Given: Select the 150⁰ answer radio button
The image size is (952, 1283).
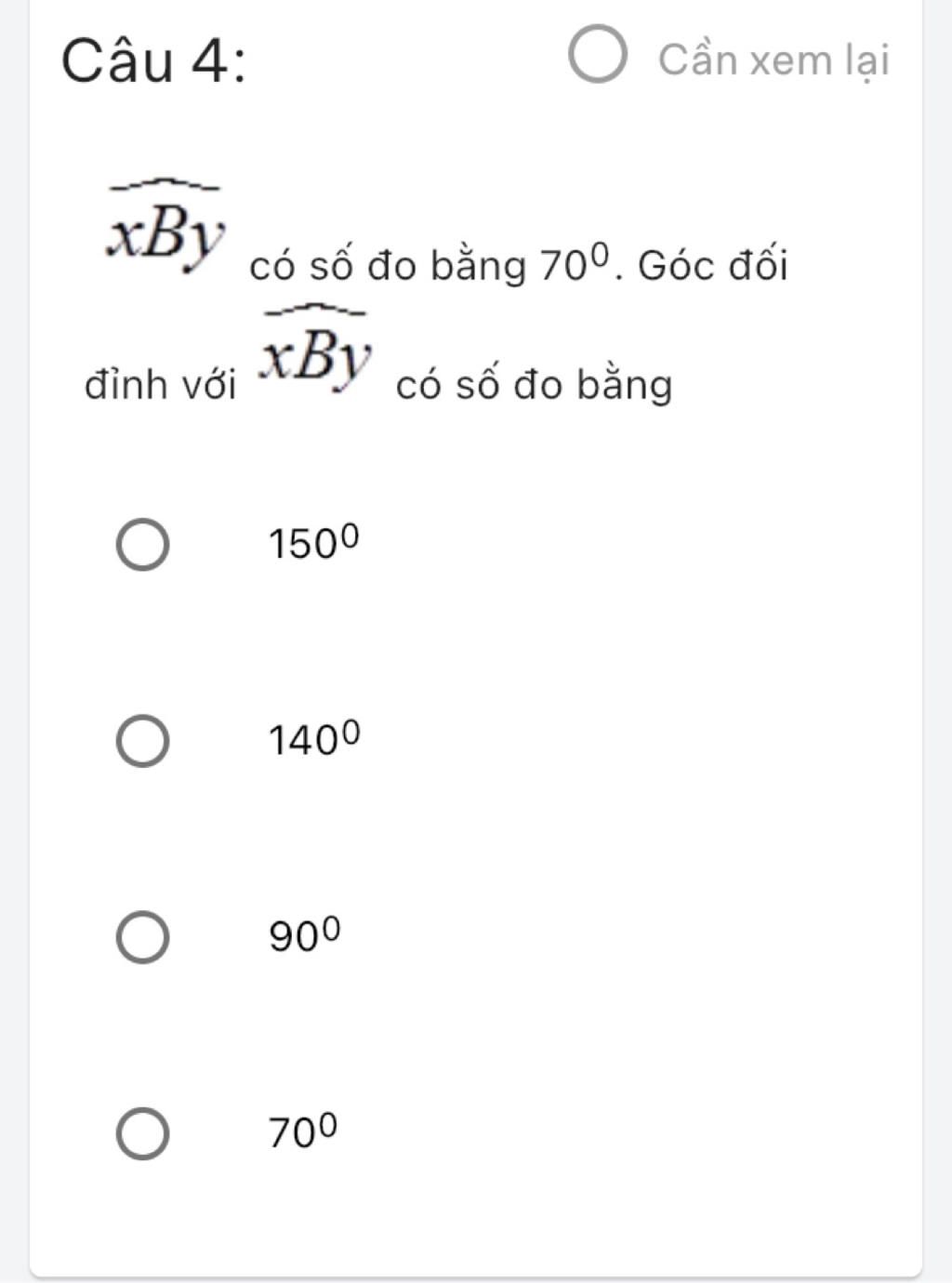Looking at the screenshot, I should pyautogui.click(x=142, y=546).
